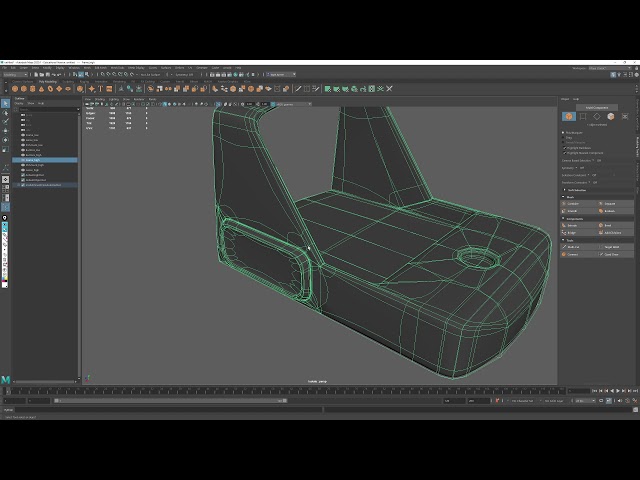Create a polygon cone from the shelf

(x=41, y=89)
